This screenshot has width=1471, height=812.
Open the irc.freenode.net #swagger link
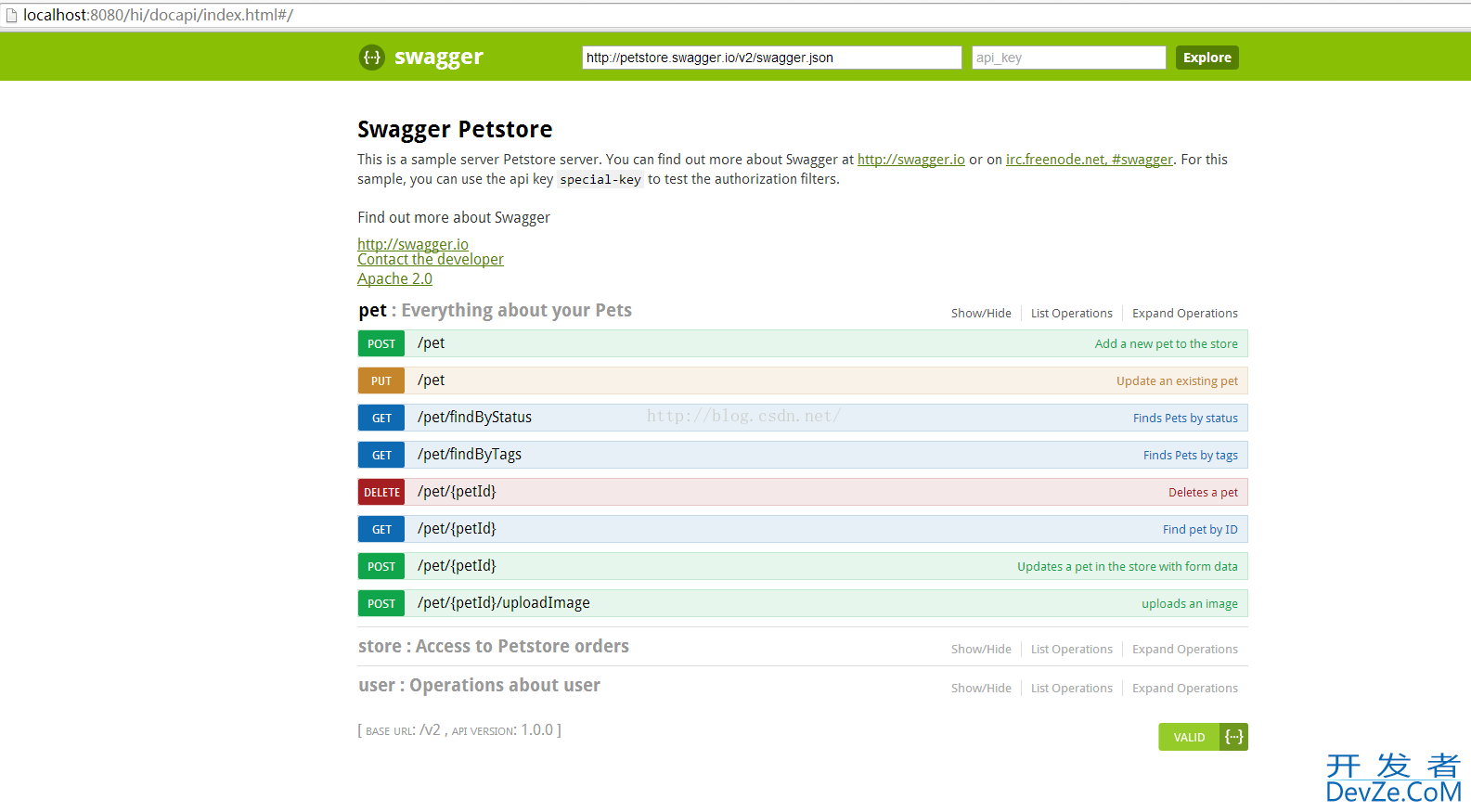coord(1090,160)
